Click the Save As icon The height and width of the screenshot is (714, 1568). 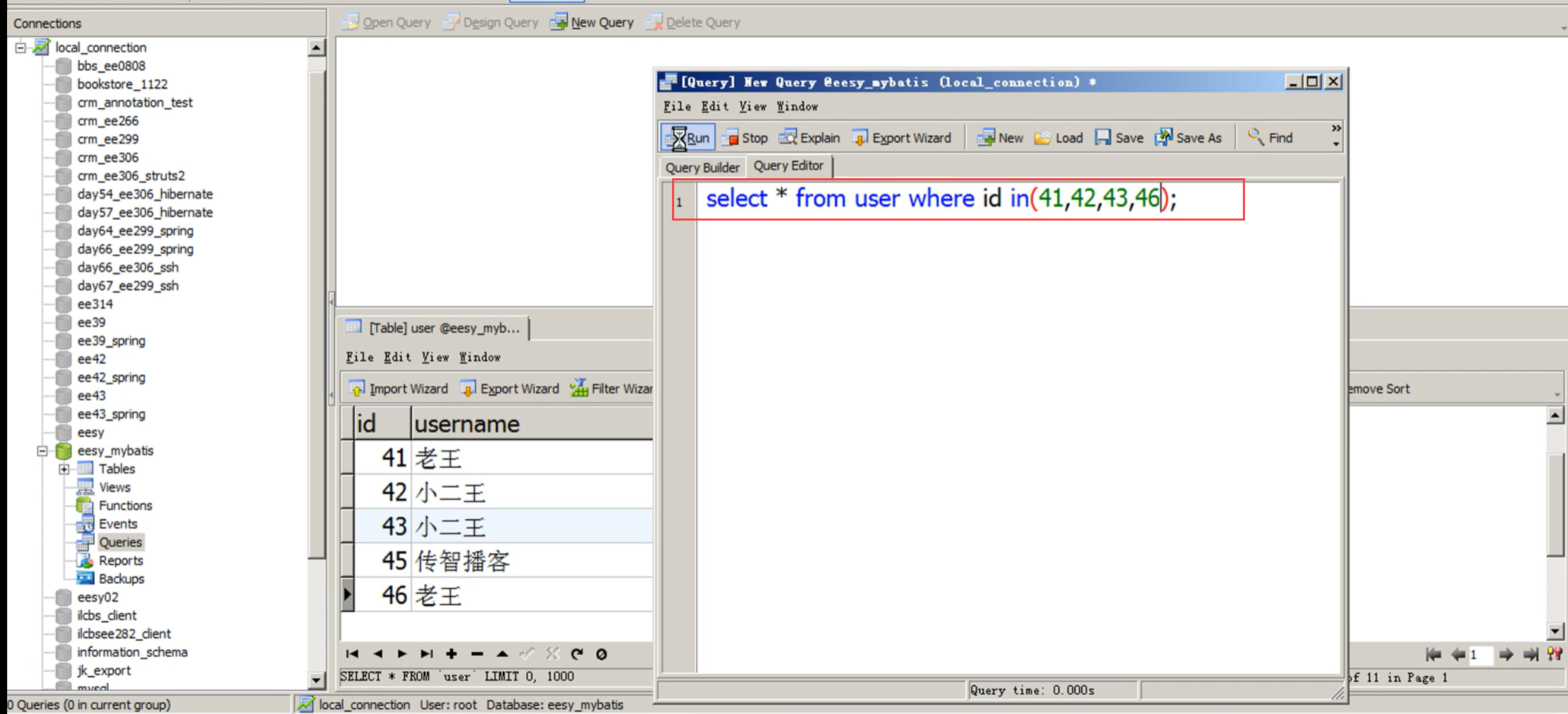click(x=1164, y=137)
